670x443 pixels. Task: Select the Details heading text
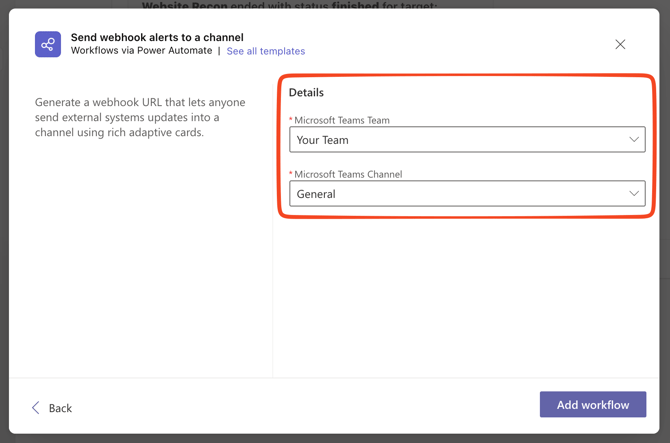tap(306, 92)
